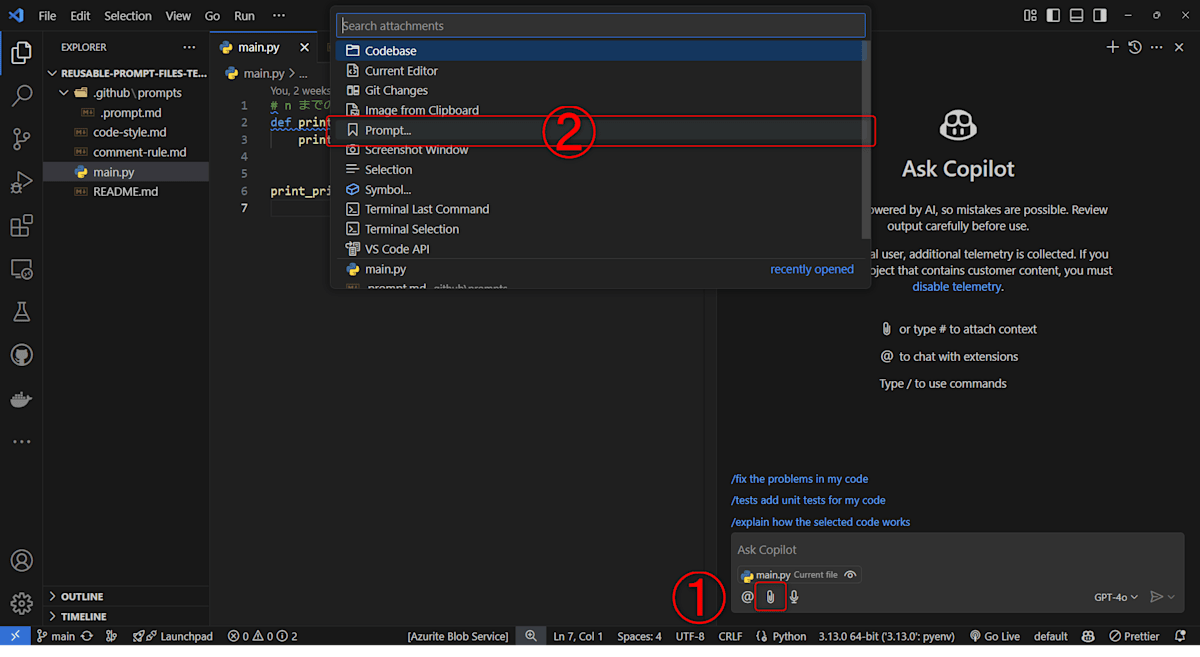Open the Accounts menu
The image size is (1200, 657).
(x=21, y=561)
